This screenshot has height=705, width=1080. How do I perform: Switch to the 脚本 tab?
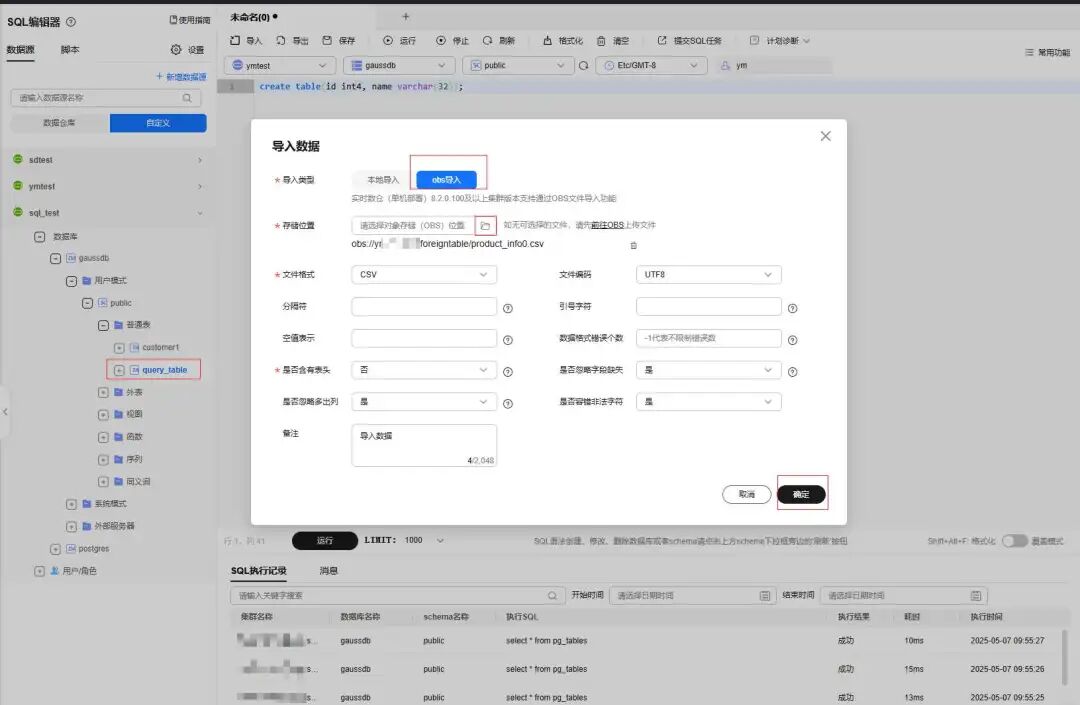click(70, 50)
